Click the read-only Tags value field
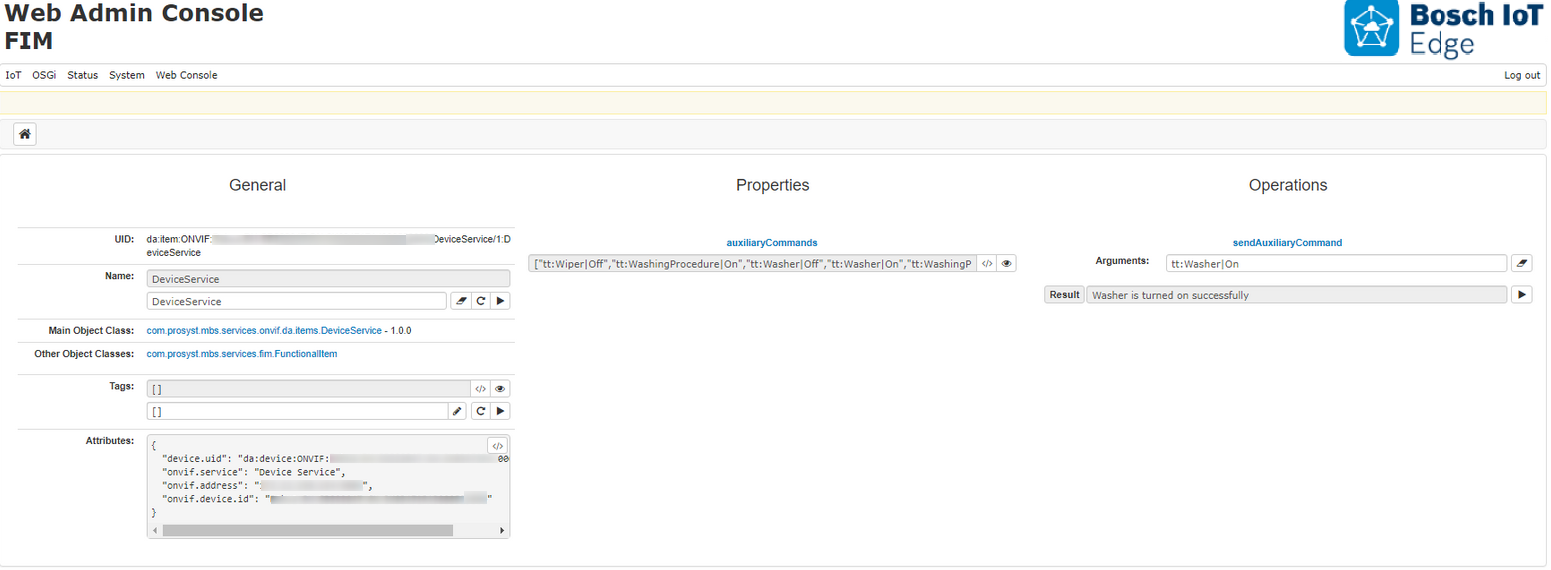1551x570 pixels. click(x=308, y=389)
